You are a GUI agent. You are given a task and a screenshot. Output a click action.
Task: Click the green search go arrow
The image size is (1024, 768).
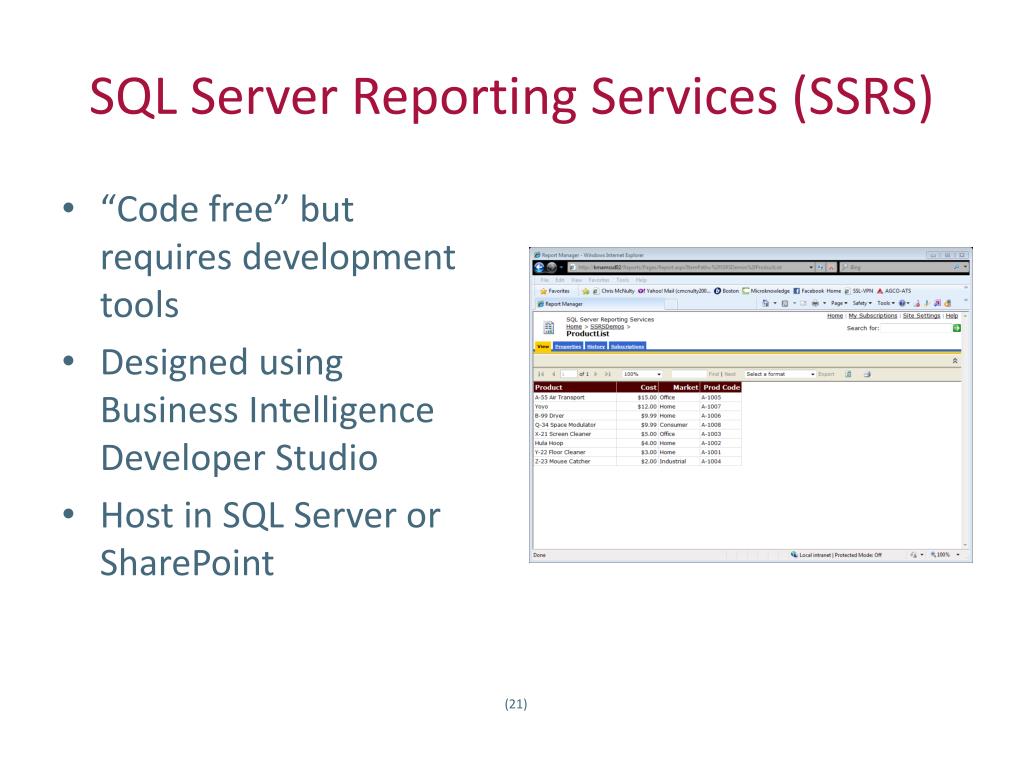(957, 328)
